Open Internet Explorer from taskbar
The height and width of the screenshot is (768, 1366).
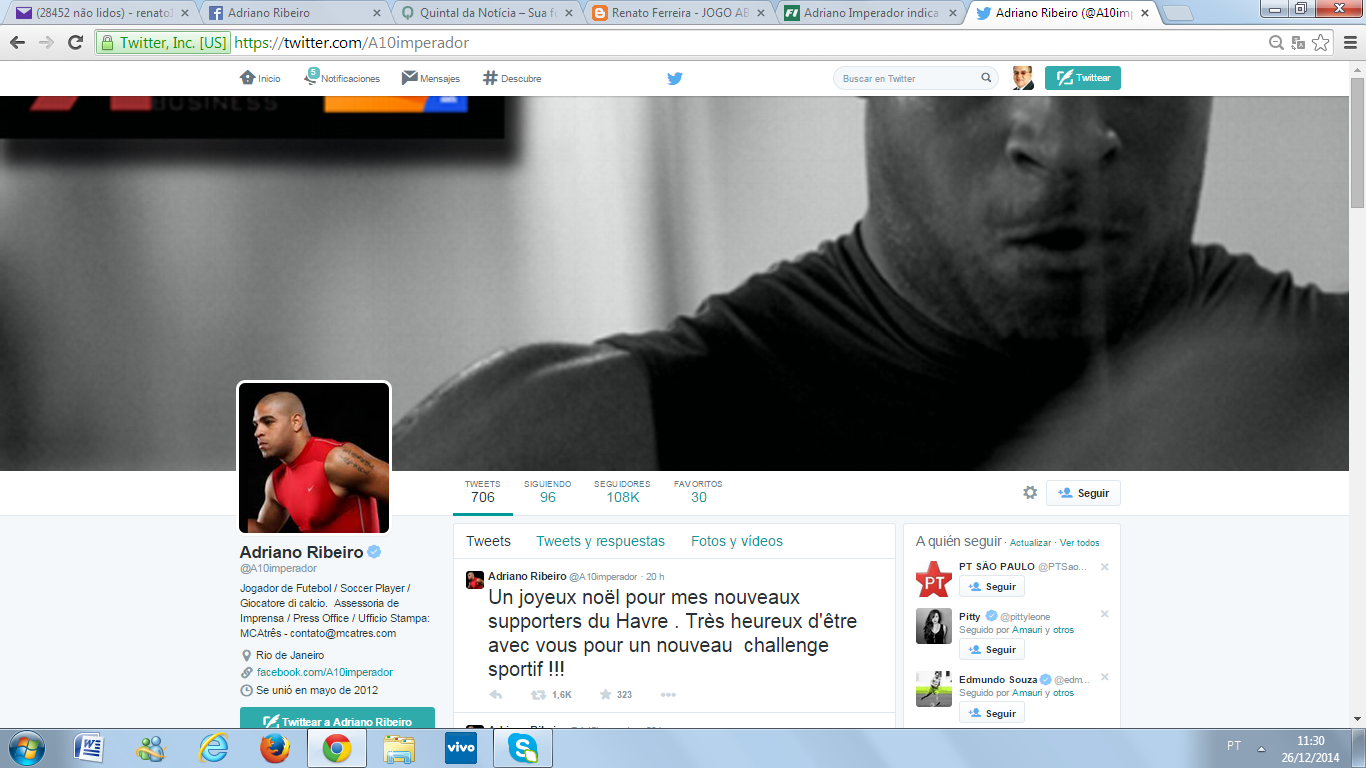click(x=213, y=748)
